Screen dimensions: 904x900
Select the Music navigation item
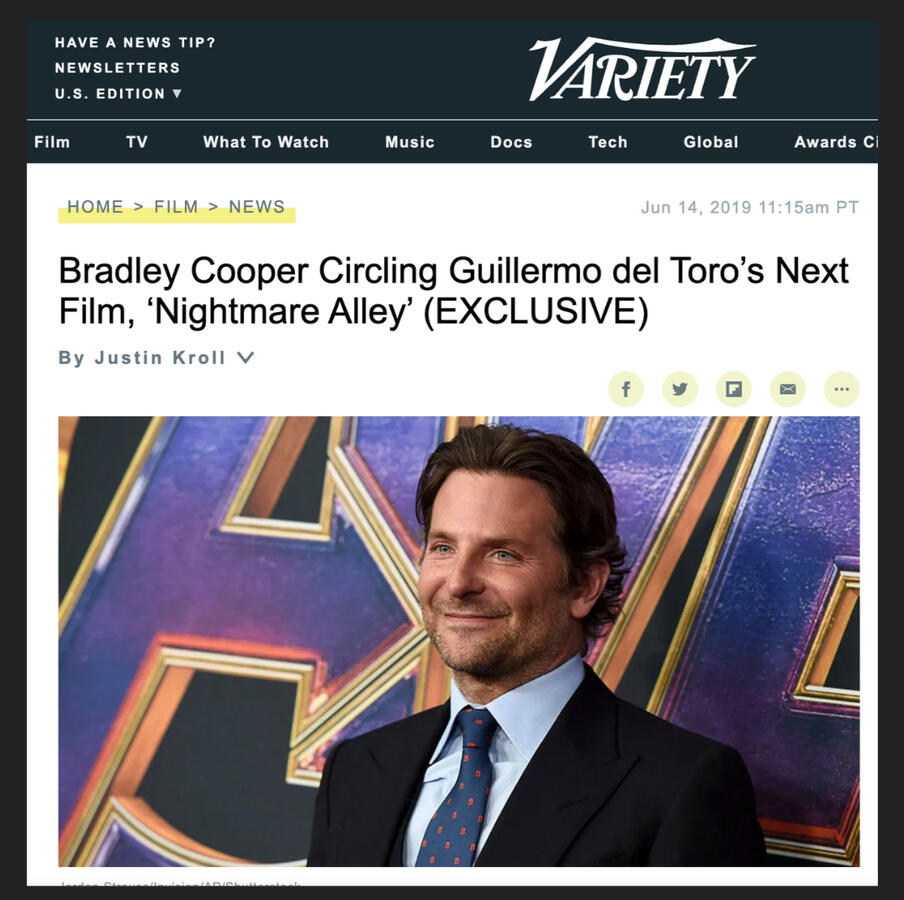tap(409, 142)
